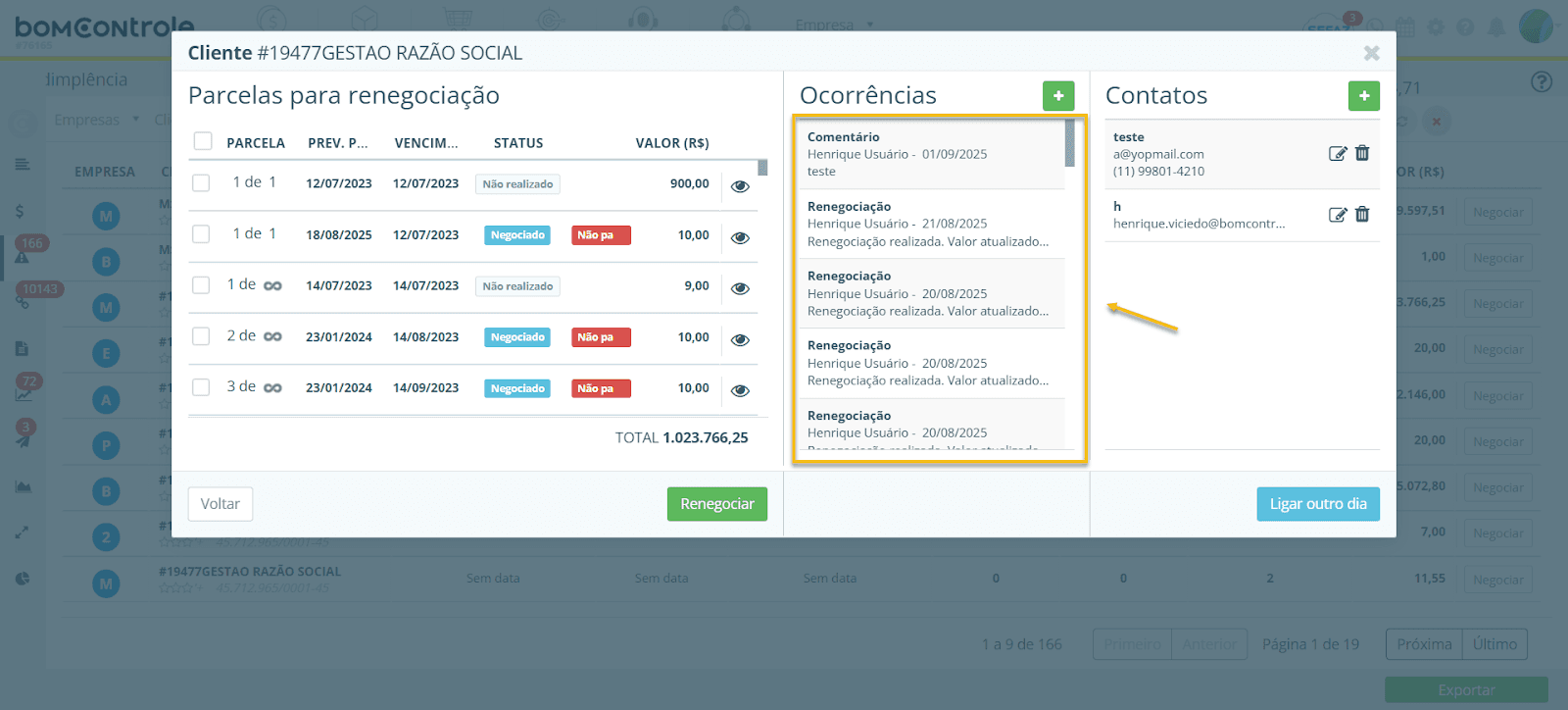Click the TOTAL 1.023.766,25 value
1568x710 pixels.
click(x=706, y=437)
